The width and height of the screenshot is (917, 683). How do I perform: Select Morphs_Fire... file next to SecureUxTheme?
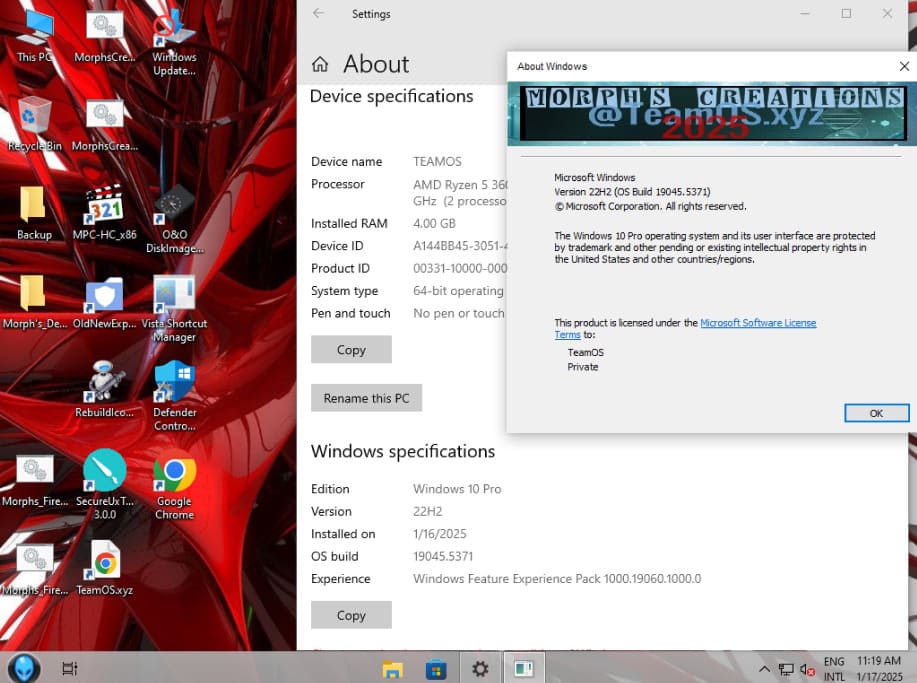(x=34, y=480)
